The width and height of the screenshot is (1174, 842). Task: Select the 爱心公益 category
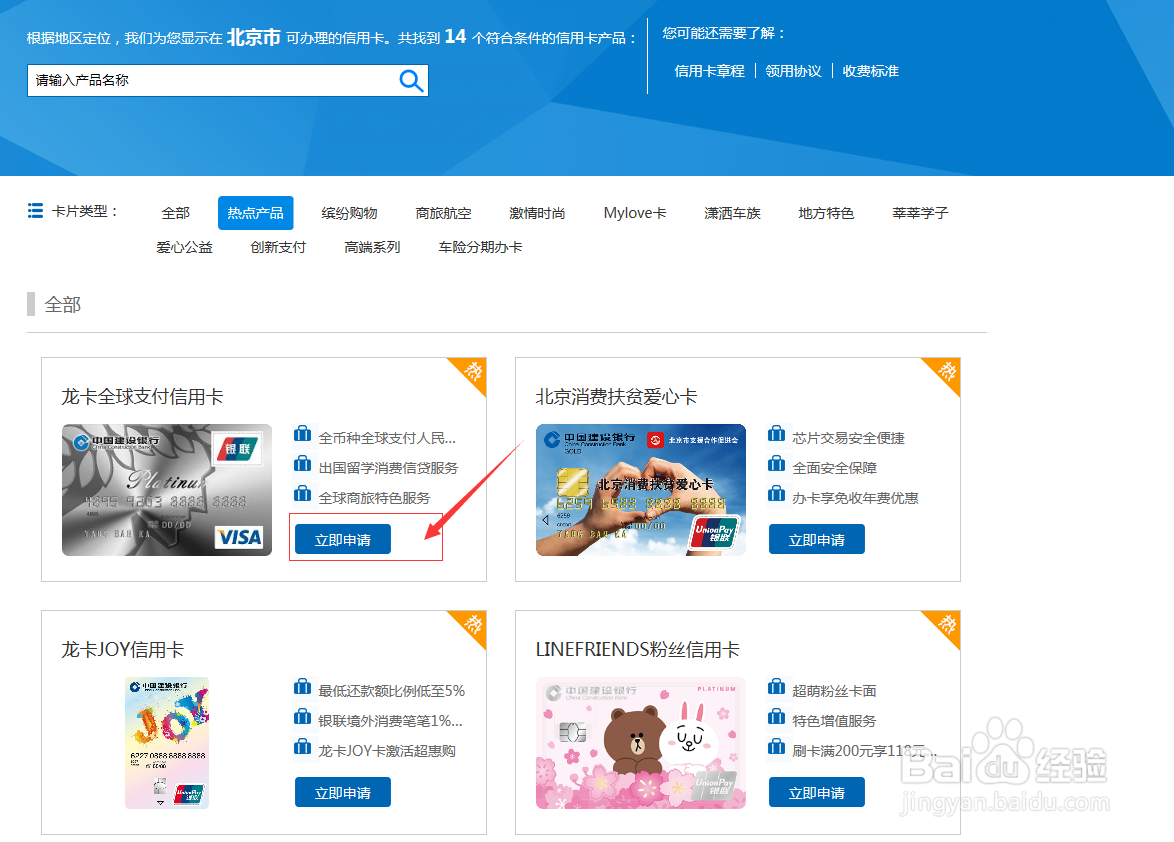[184, 247]
